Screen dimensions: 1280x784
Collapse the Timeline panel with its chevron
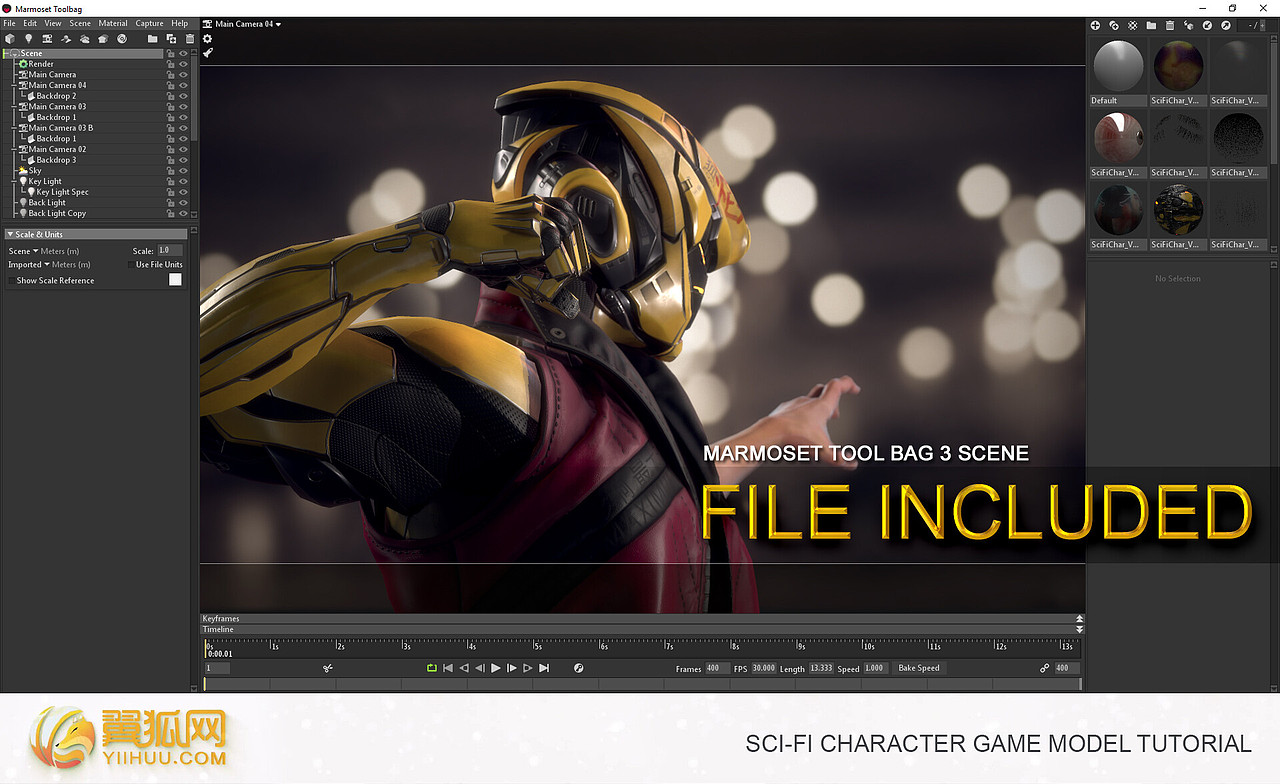pyautogui.click(x=1079, y=630)
